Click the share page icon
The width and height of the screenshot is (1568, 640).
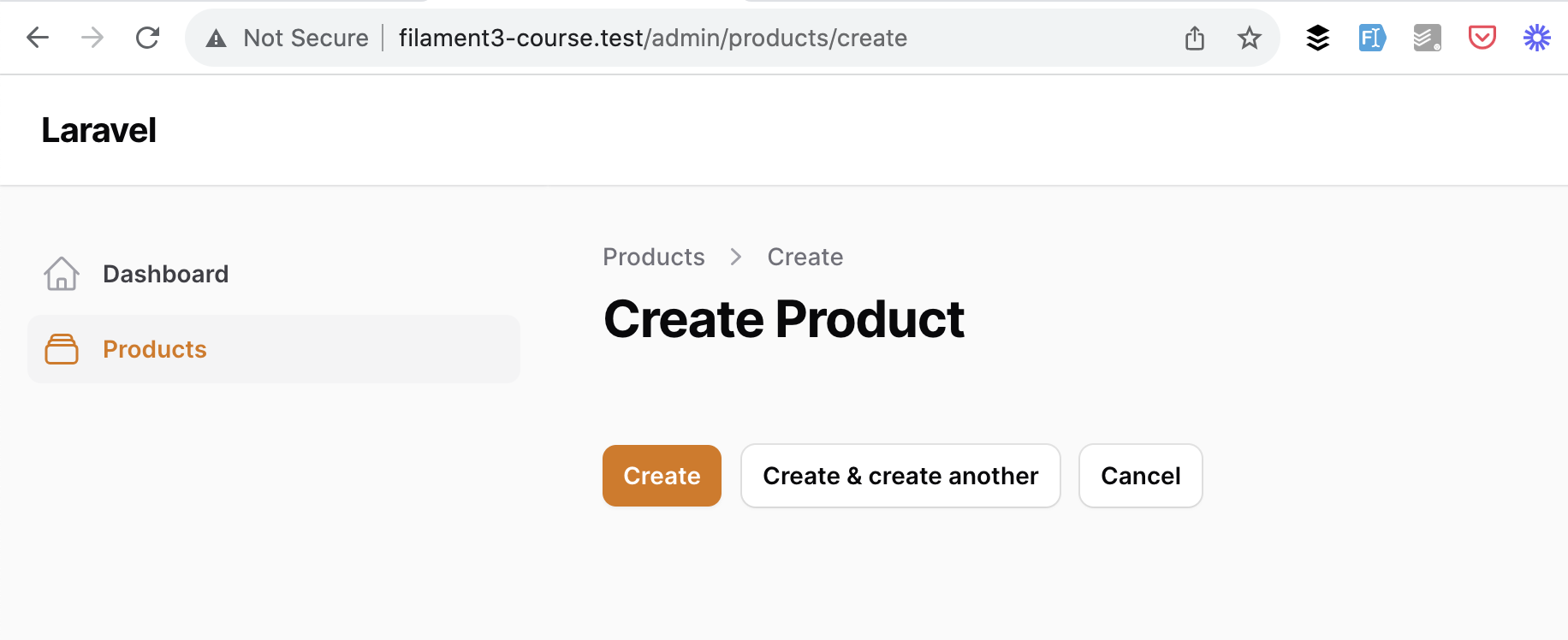[x=1195, y=38]
